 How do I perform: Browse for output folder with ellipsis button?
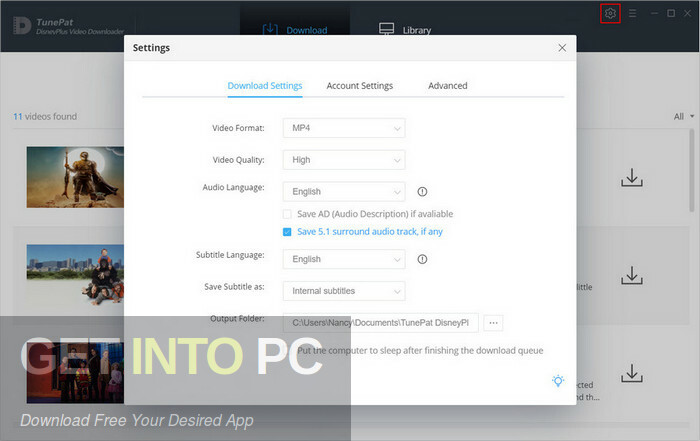point(493,323)
